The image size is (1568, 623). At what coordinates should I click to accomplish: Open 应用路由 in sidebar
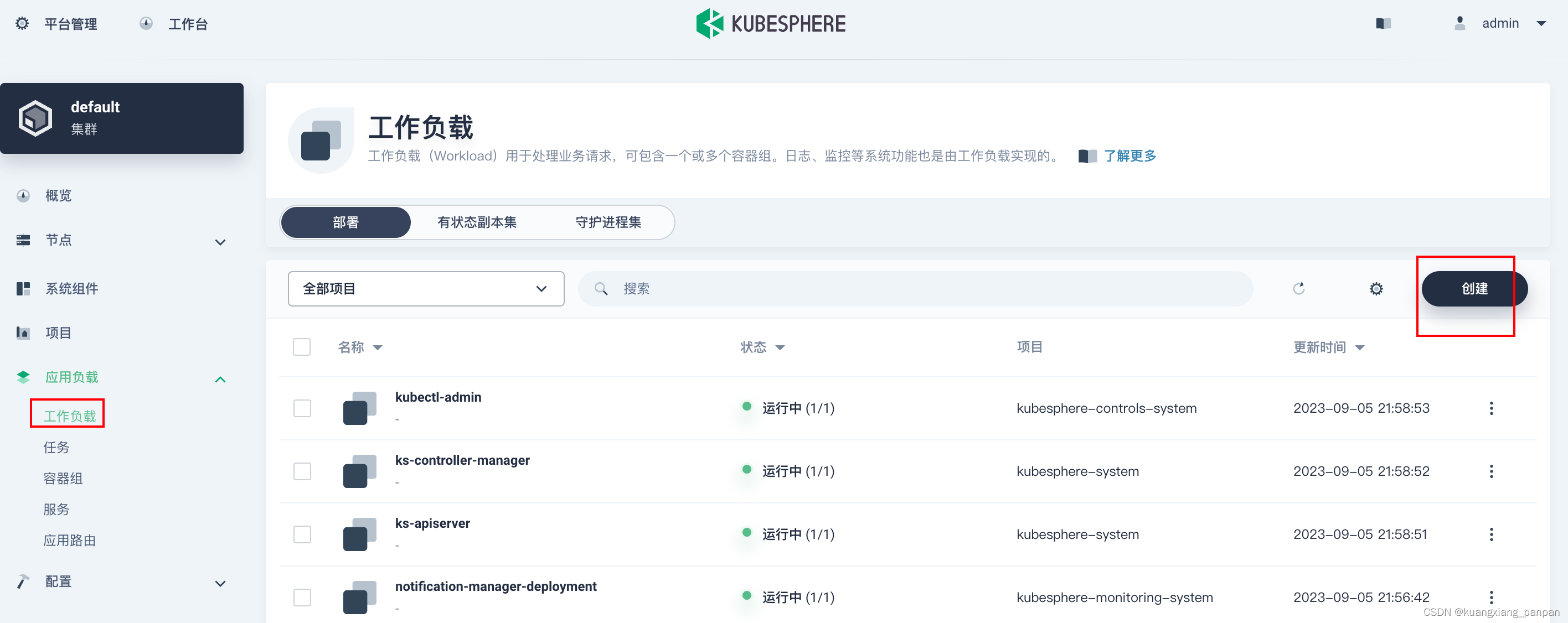coord(69,541)
